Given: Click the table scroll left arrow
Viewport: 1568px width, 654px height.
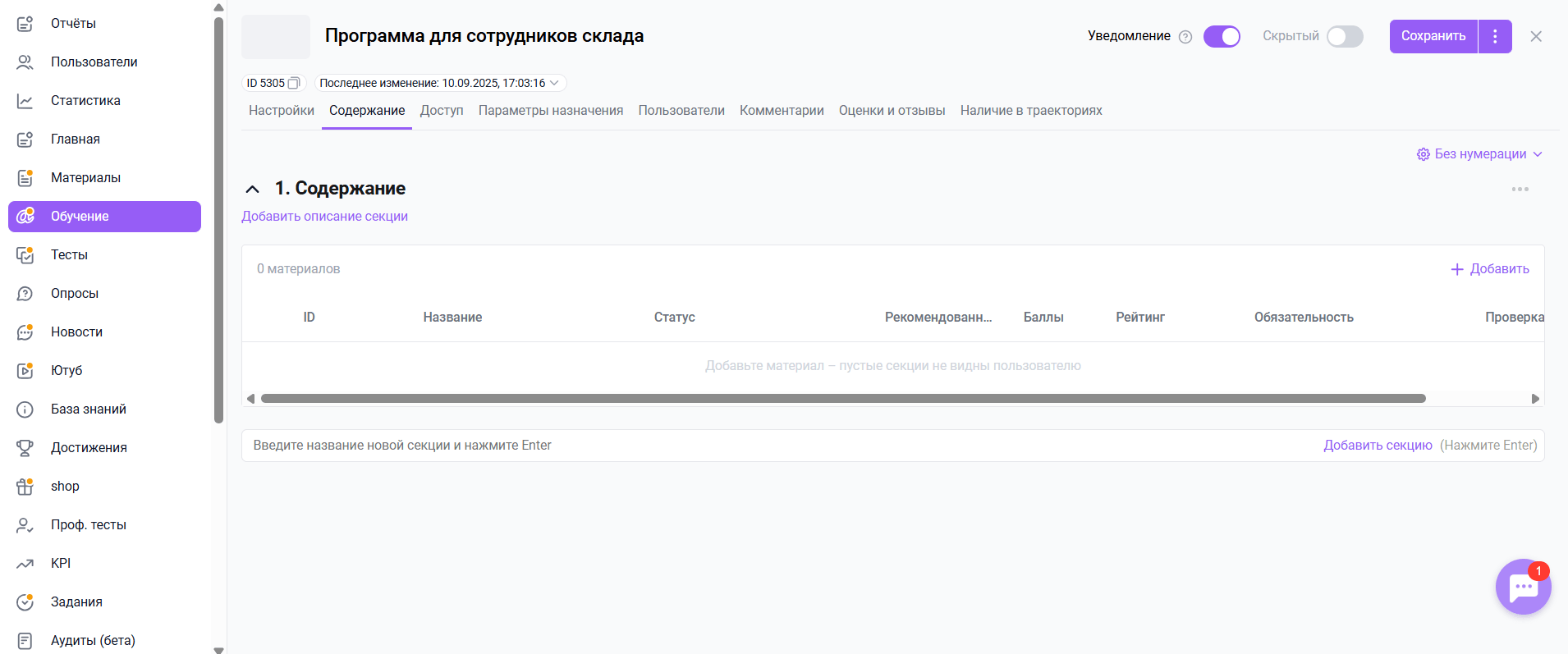Looking at the screenshot, I should 250,399.
